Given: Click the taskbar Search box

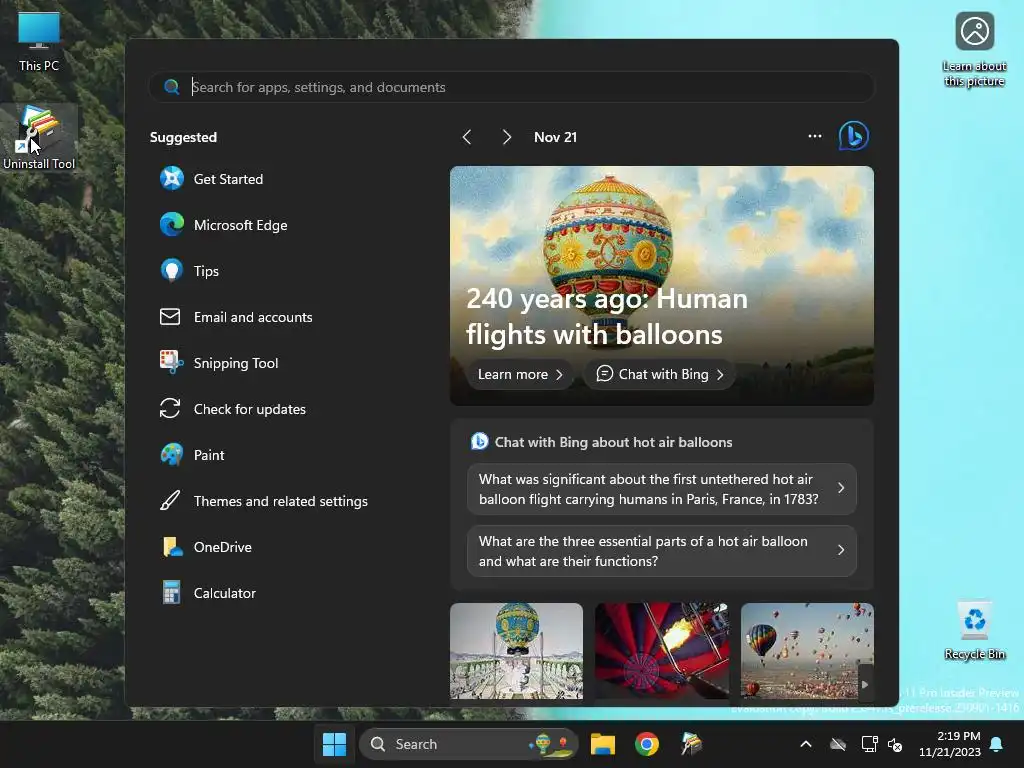Looking at the screenshot, I should click(x=468, y=744).
